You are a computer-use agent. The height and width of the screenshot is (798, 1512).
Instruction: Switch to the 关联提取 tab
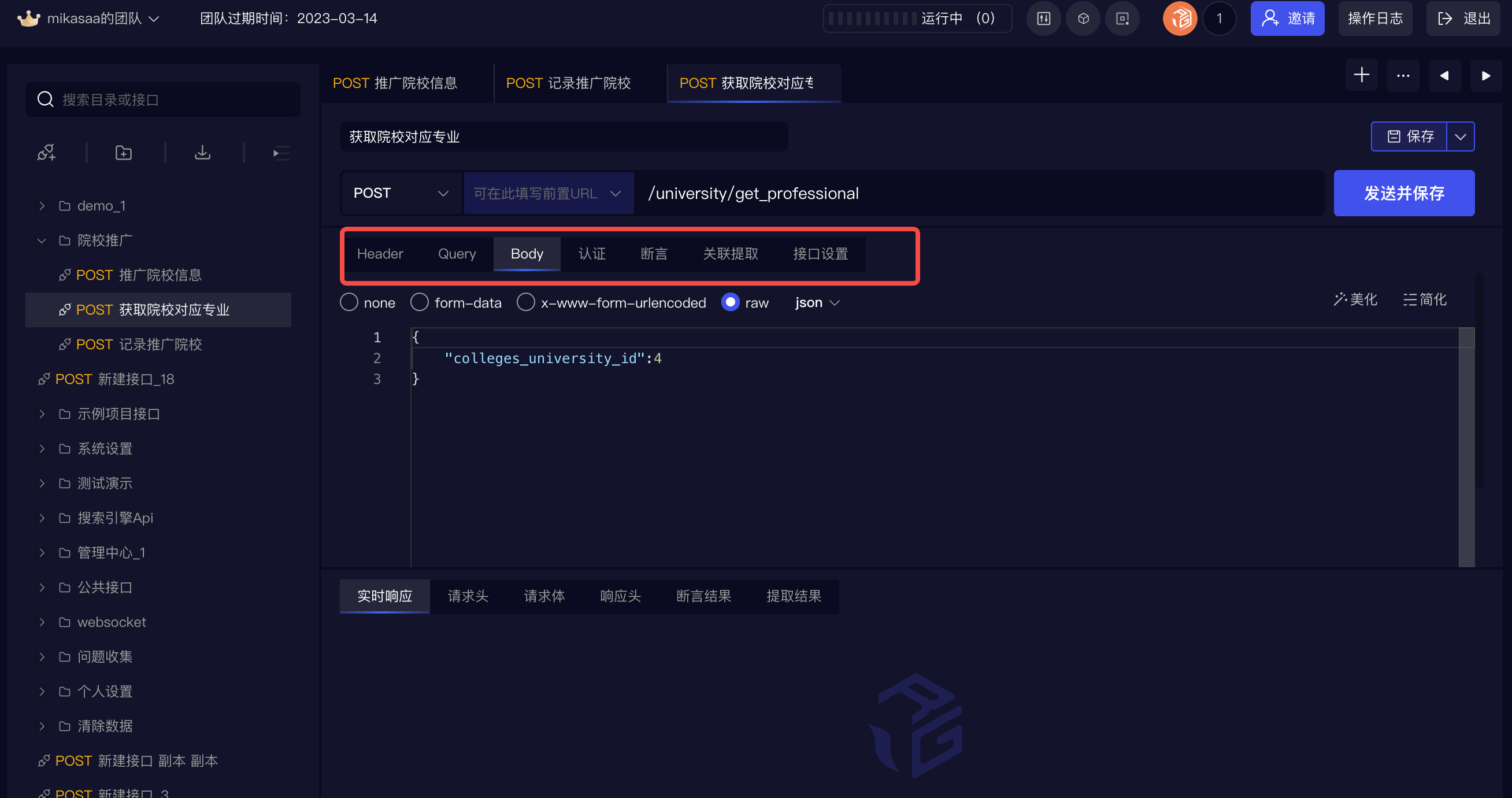click(x=730, y=254)
